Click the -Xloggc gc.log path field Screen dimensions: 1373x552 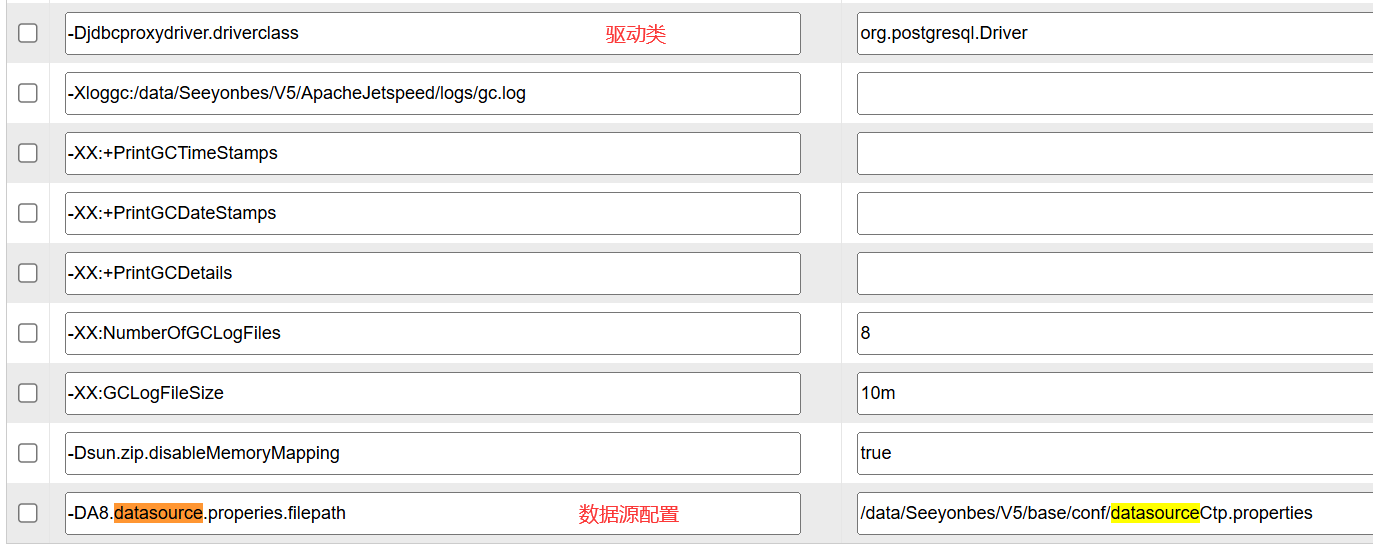(x=433, y=93)
